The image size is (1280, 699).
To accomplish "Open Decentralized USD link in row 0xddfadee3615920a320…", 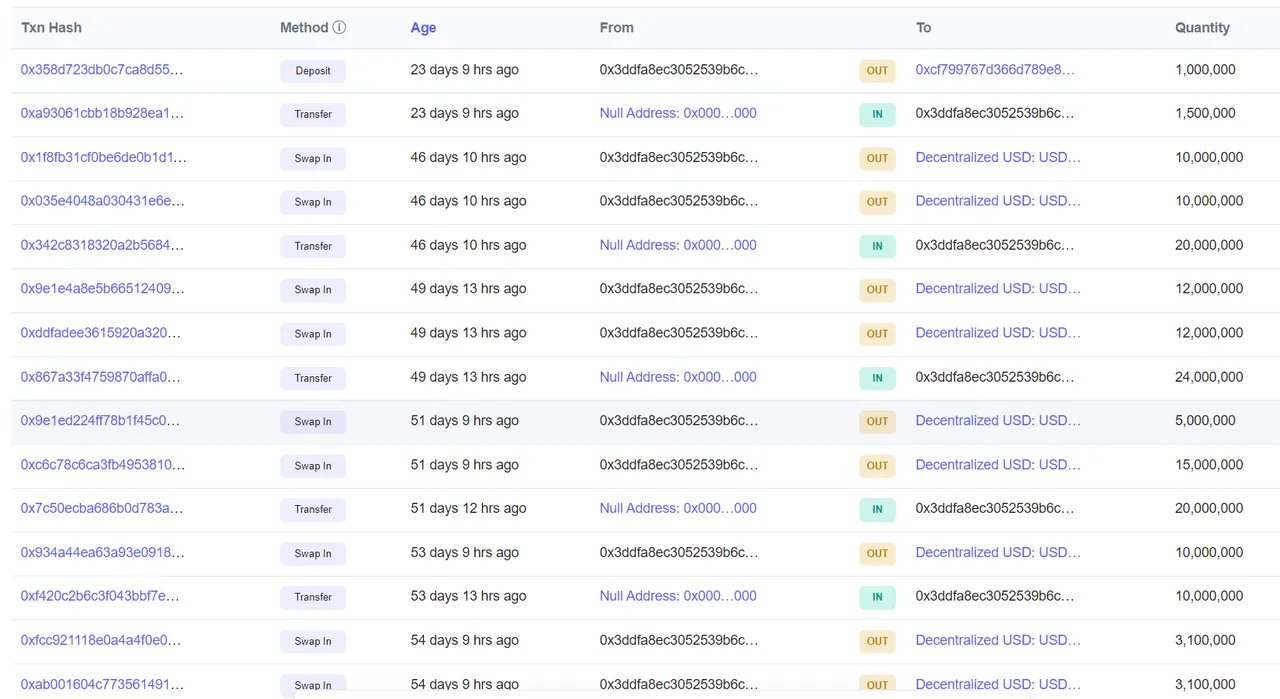I will [x=998, y=333].
